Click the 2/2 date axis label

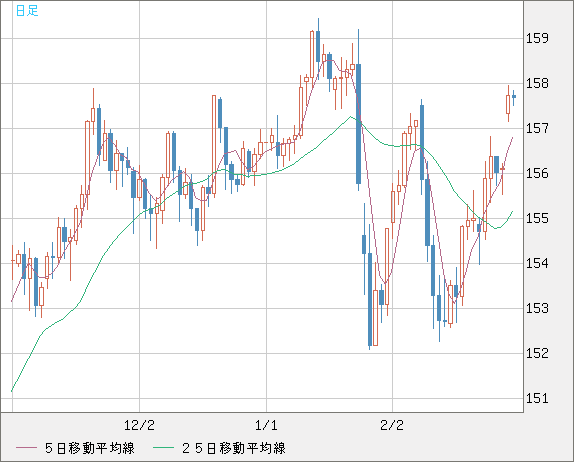(392, 425)
